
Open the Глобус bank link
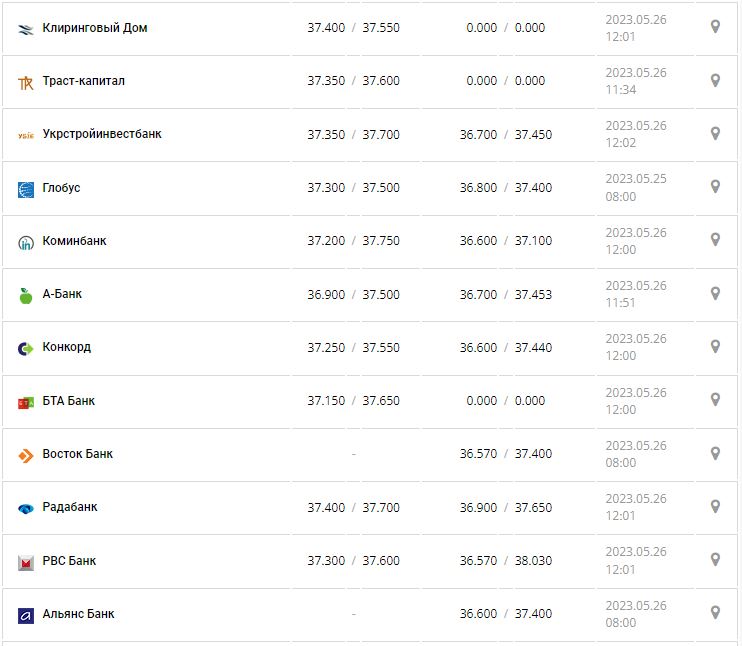click(x=62, y=188)
